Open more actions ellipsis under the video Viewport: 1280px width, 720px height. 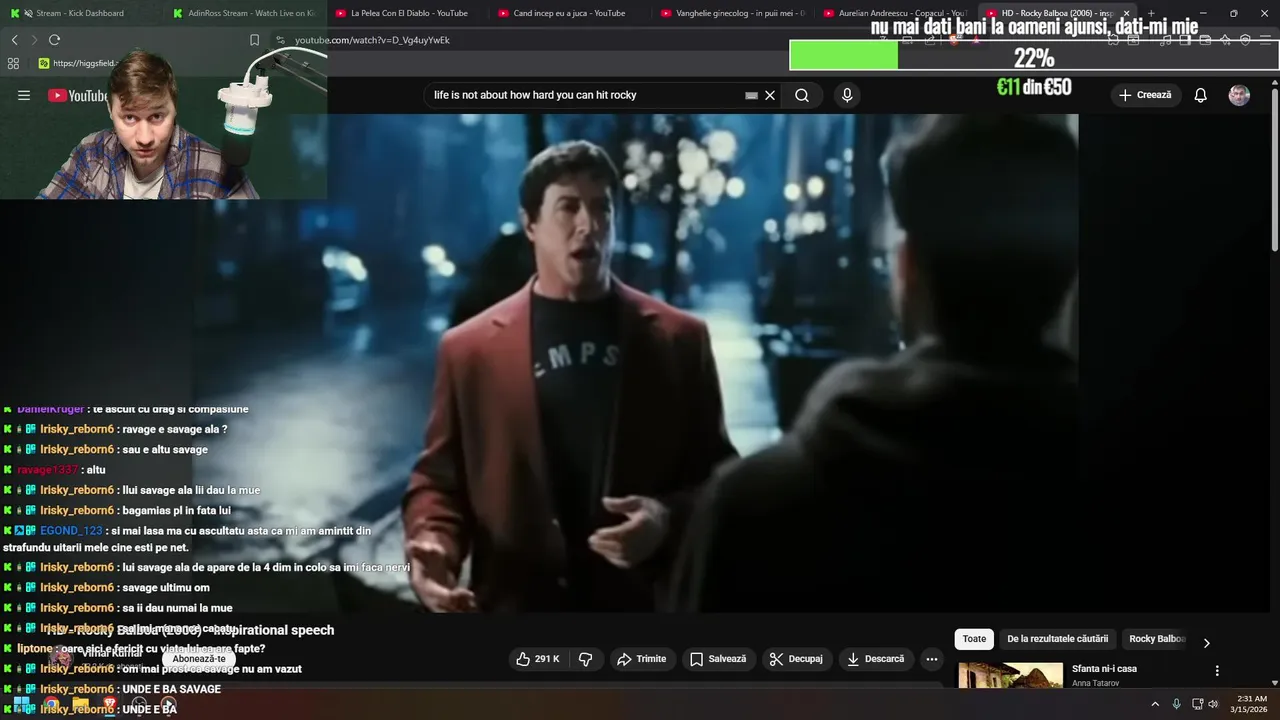(x=932, y=659)
